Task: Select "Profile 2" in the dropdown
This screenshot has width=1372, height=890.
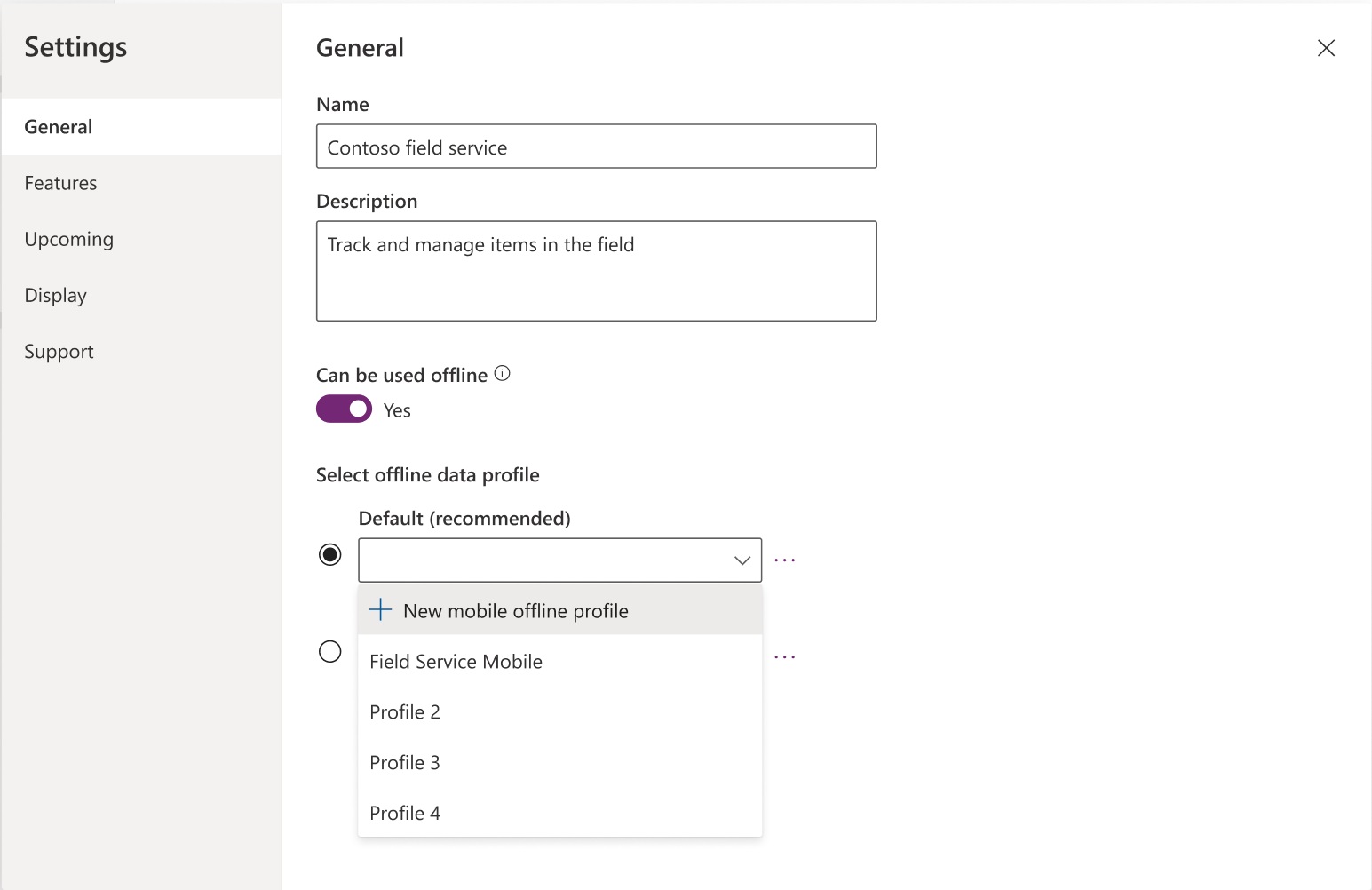Action: pos(405,711)
